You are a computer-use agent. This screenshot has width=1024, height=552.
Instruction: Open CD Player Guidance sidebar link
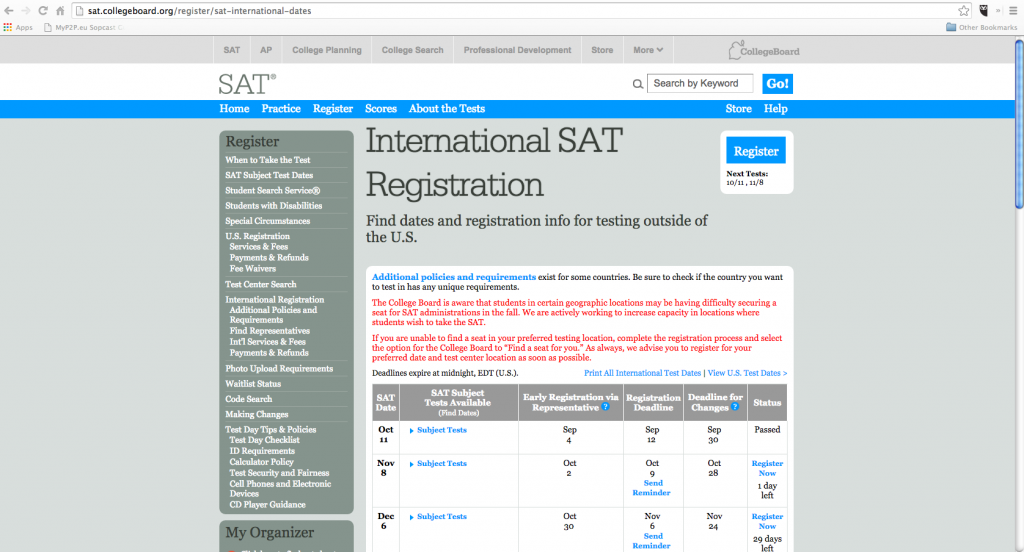(x=268, y=505)
